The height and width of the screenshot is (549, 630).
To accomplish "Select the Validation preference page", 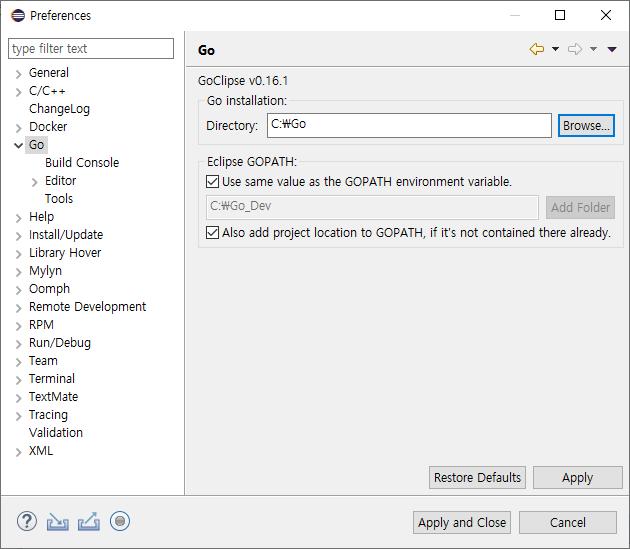I will tap(56, 433).
